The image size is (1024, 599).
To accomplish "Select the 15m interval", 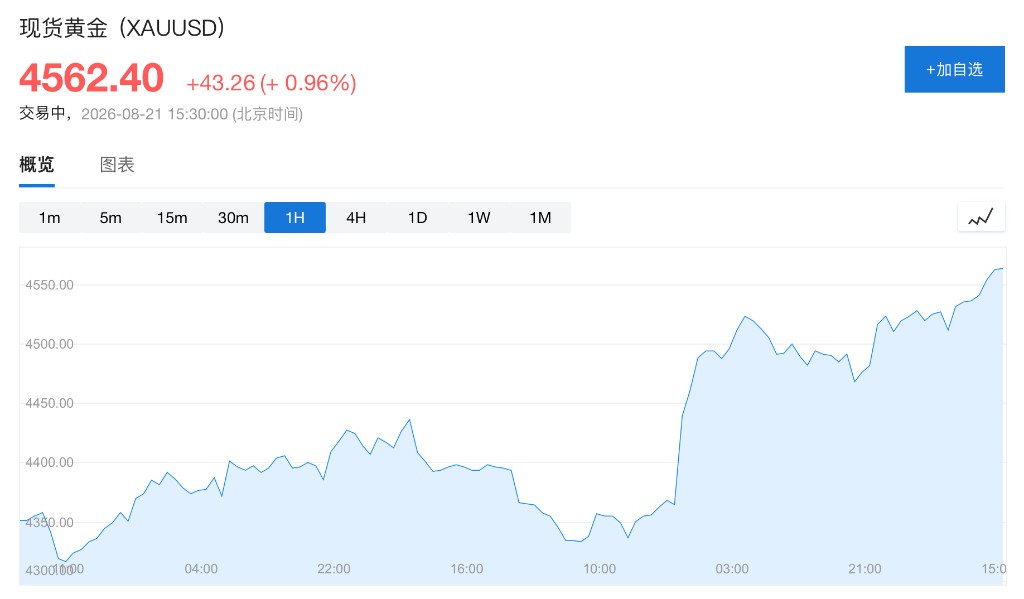I will tap(172, 218).
